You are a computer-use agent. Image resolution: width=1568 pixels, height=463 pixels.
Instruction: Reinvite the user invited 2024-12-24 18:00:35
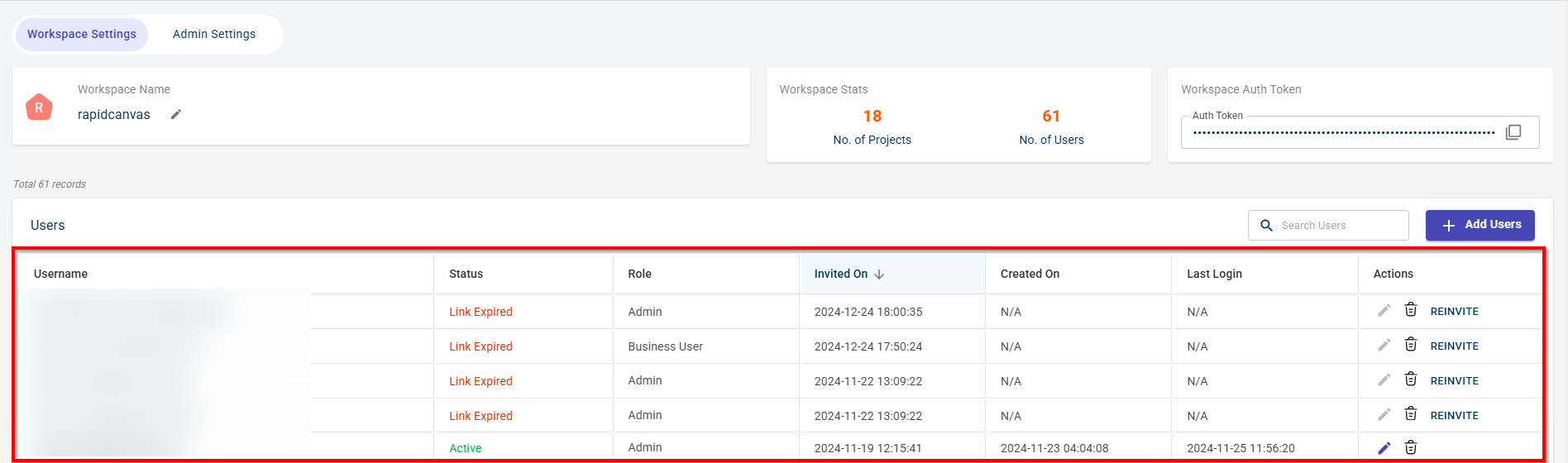pos(1454,312)
